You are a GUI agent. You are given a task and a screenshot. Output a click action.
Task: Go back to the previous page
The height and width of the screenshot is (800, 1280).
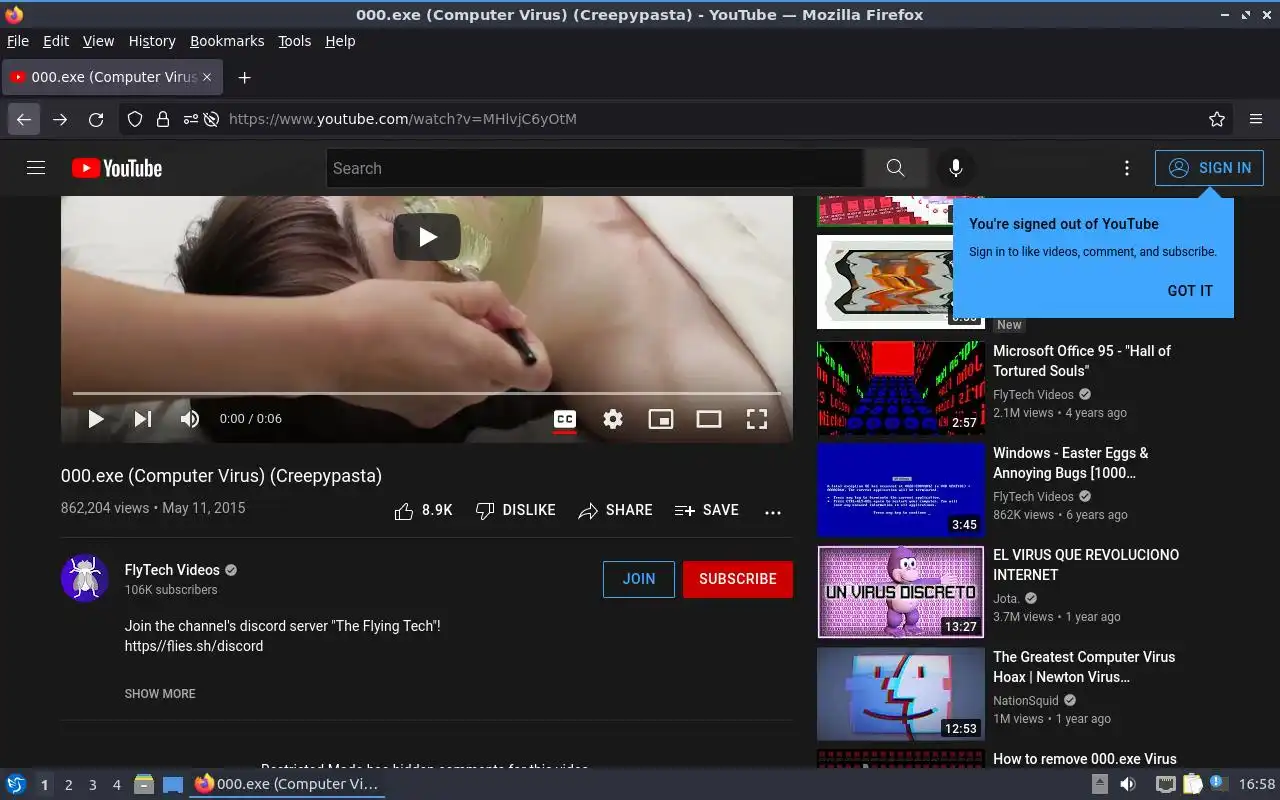click(x=24, y=119)
